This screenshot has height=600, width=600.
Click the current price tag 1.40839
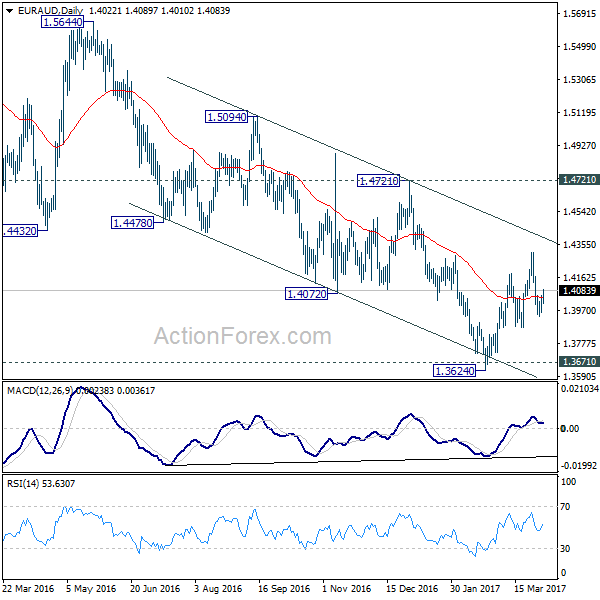pos(579,291)
